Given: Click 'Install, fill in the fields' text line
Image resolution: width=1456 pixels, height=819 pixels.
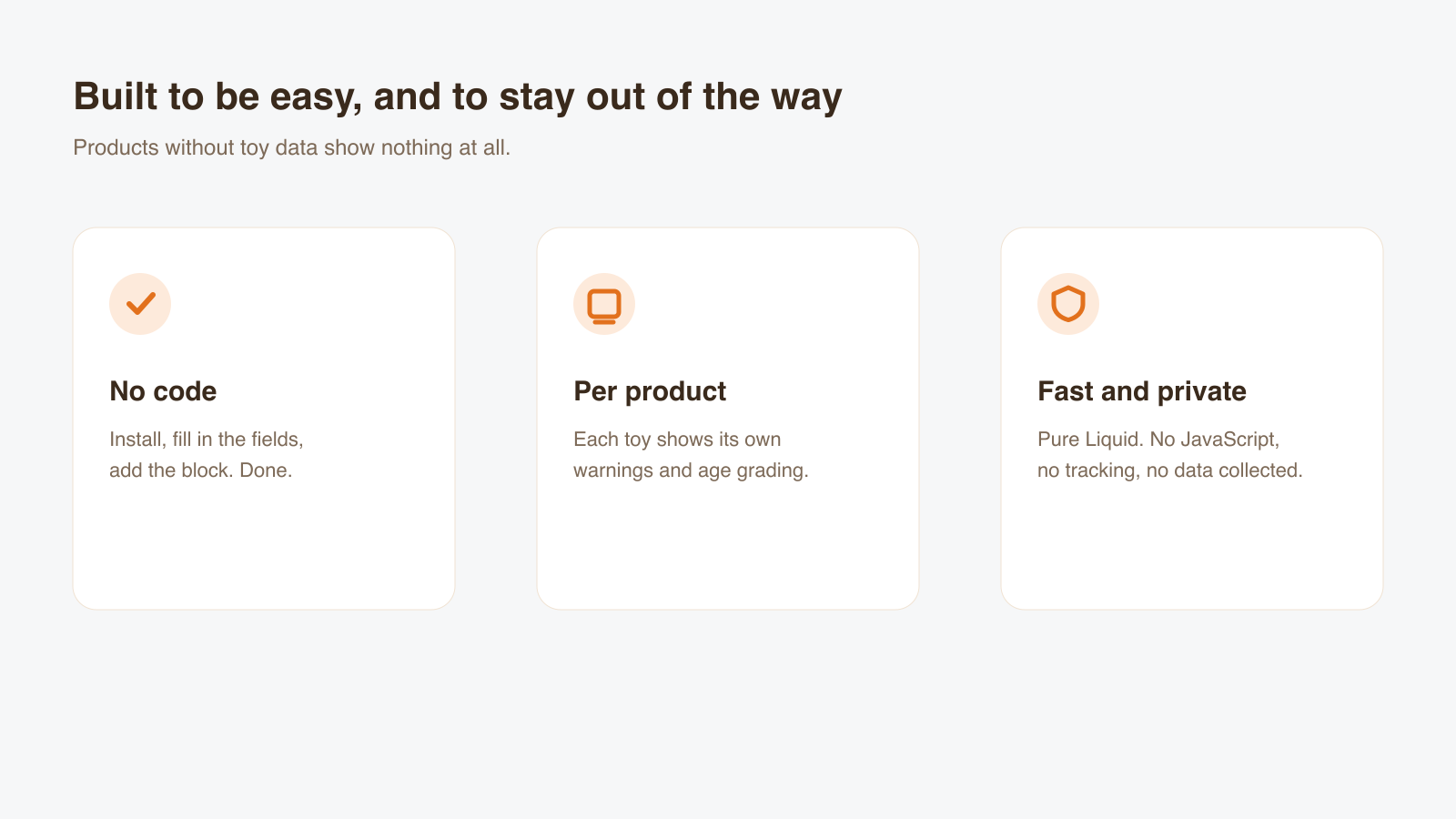Looking at the screenshot, I should click(207, 440).
